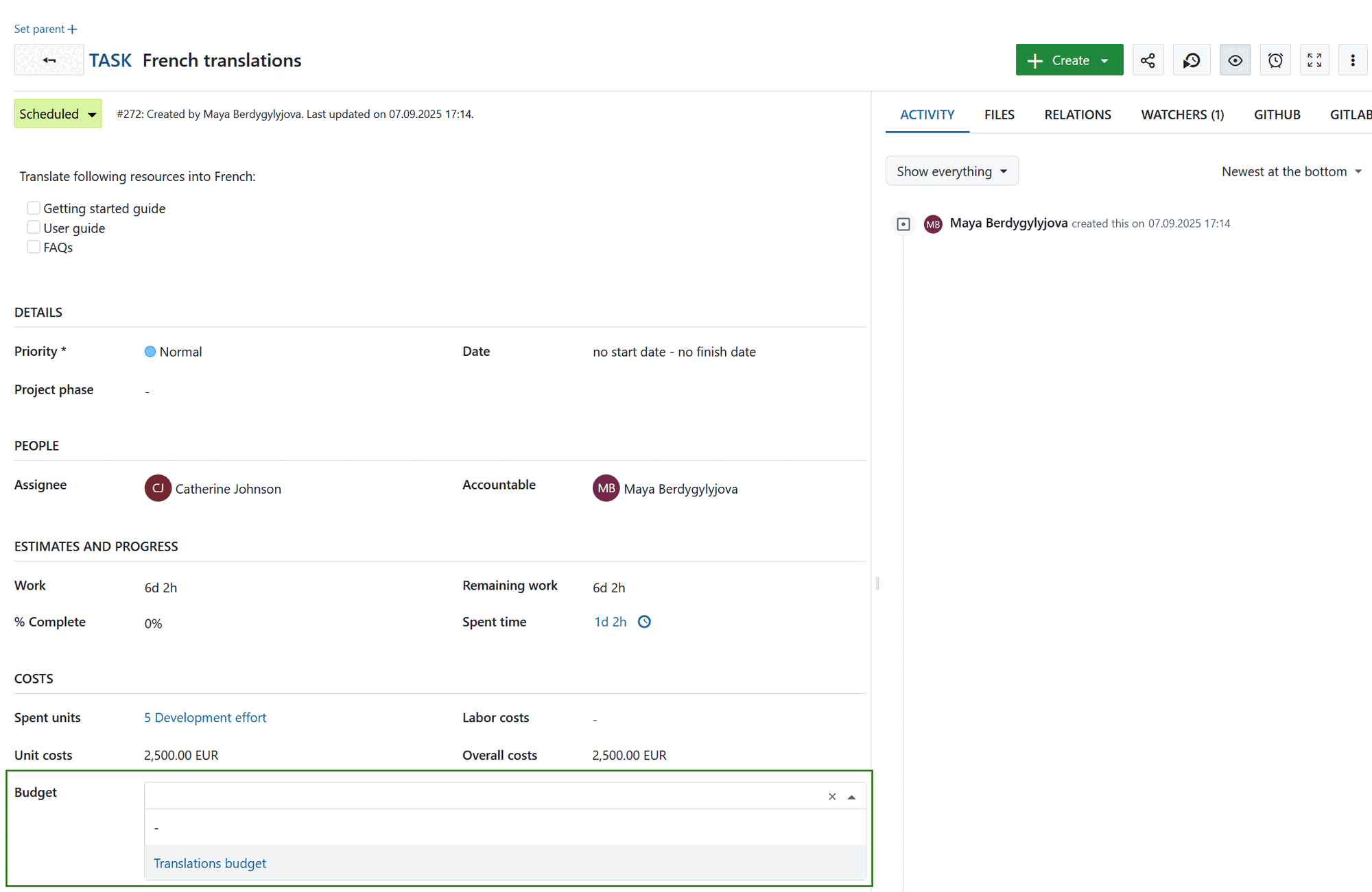Toggle watching with the eye icon
1372x892 pixels.
[x=1235, y=60]
